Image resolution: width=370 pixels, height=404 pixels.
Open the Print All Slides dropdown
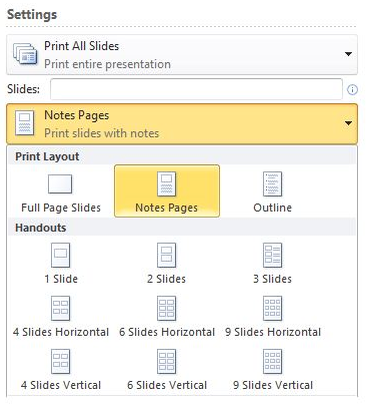182,55
